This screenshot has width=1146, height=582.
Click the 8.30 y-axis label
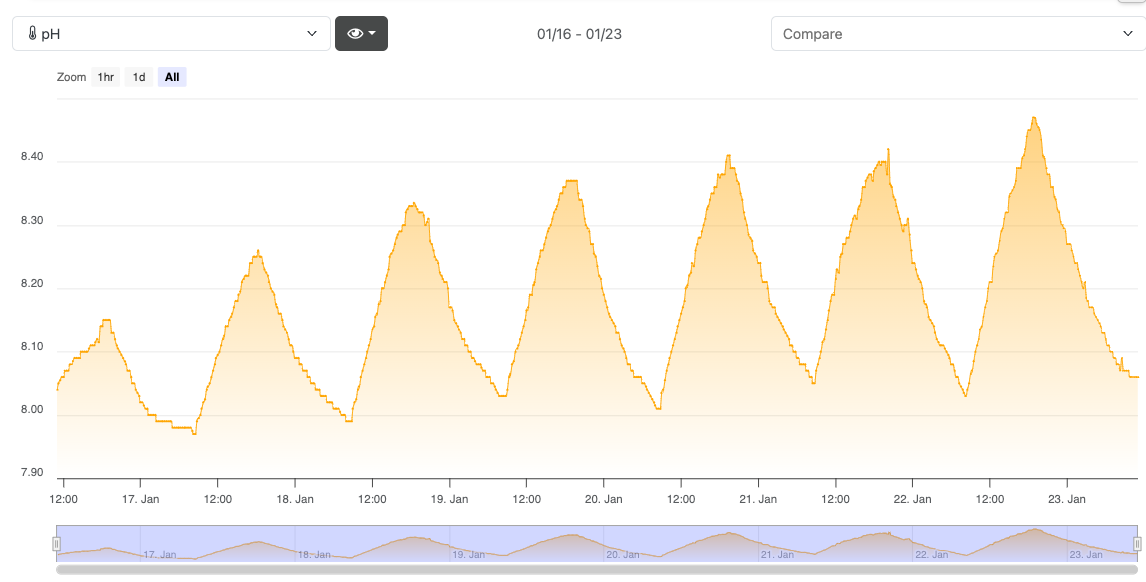click(x=32, y=220)
